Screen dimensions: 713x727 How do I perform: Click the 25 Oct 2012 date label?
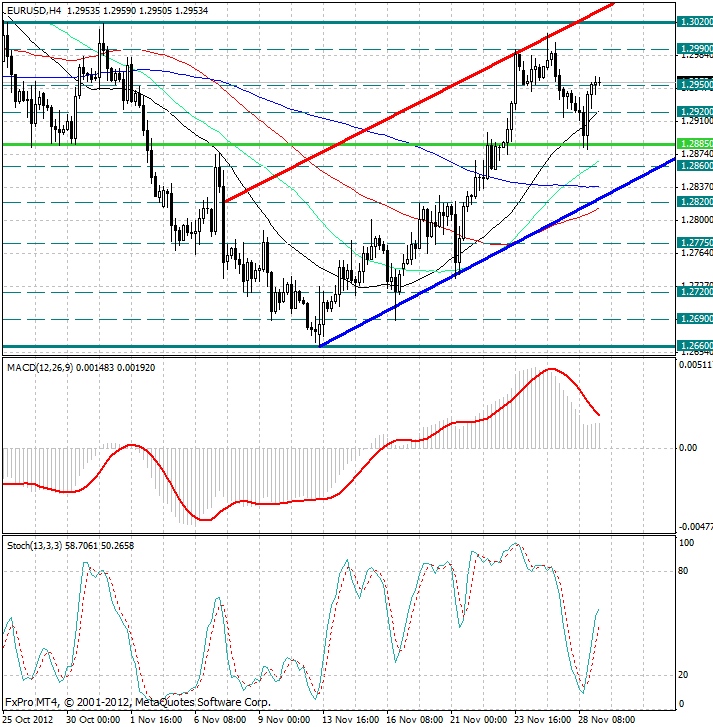[x=29, y=720]
